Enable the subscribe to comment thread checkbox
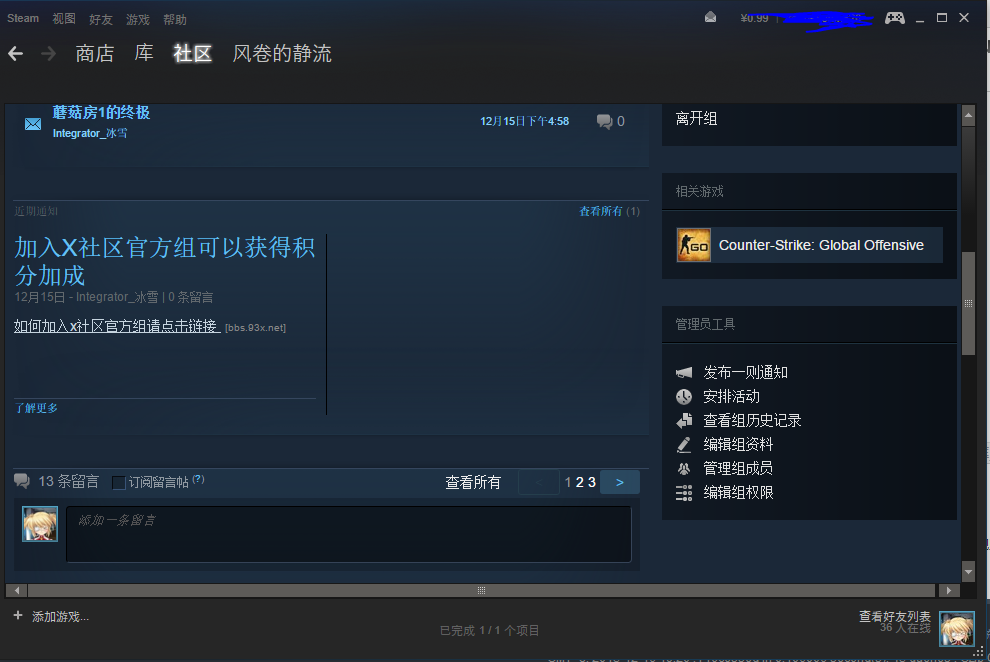 coord(117,481)
